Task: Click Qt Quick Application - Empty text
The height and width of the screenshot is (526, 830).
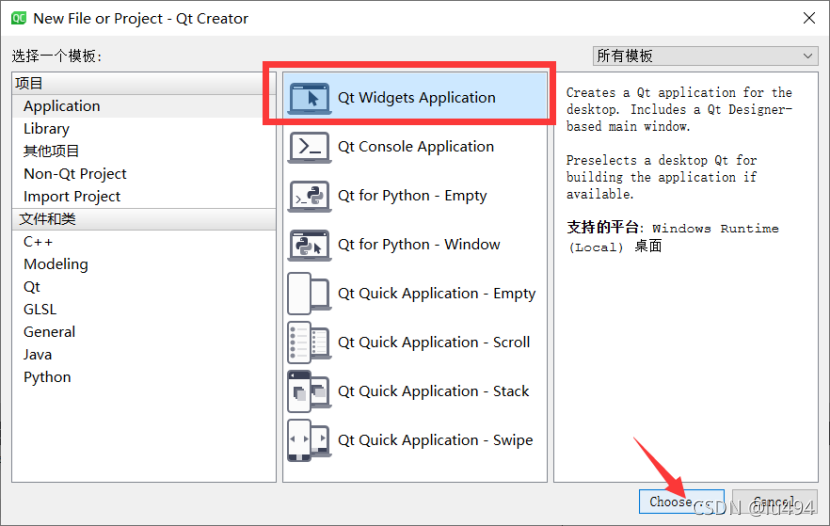Action: click(437, 294)
